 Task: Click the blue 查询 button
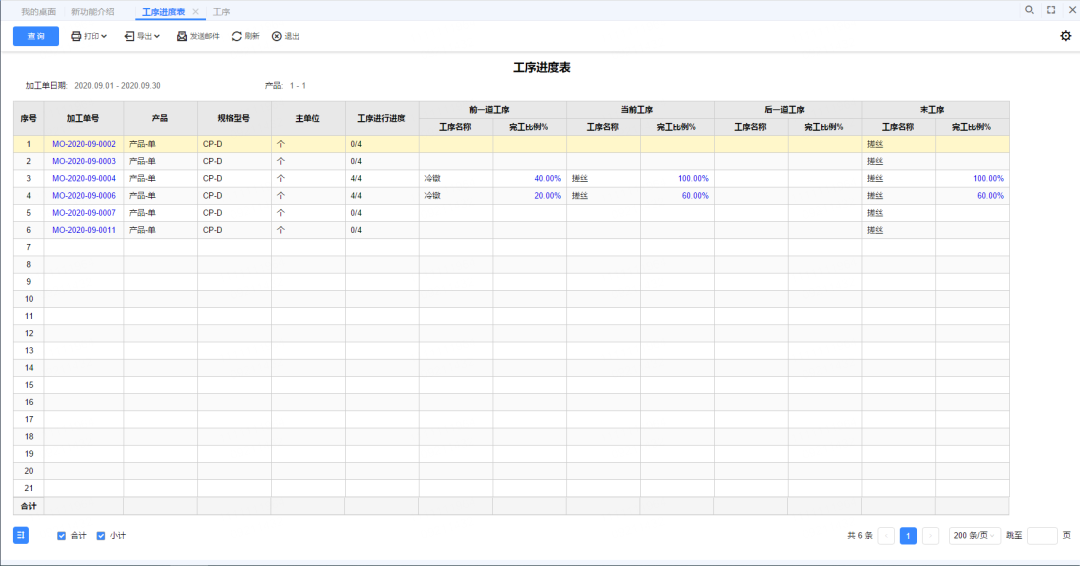point(36,36)
